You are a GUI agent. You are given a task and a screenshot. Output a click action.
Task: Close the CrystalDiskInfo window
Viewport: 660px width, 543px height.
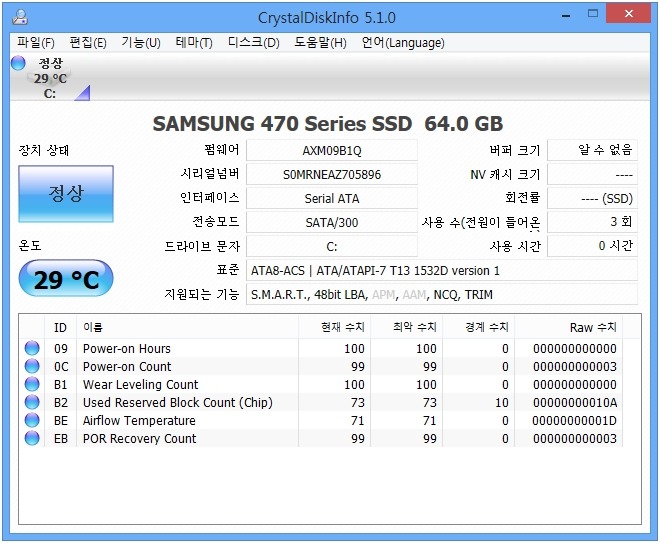click(x=629, y=13)
